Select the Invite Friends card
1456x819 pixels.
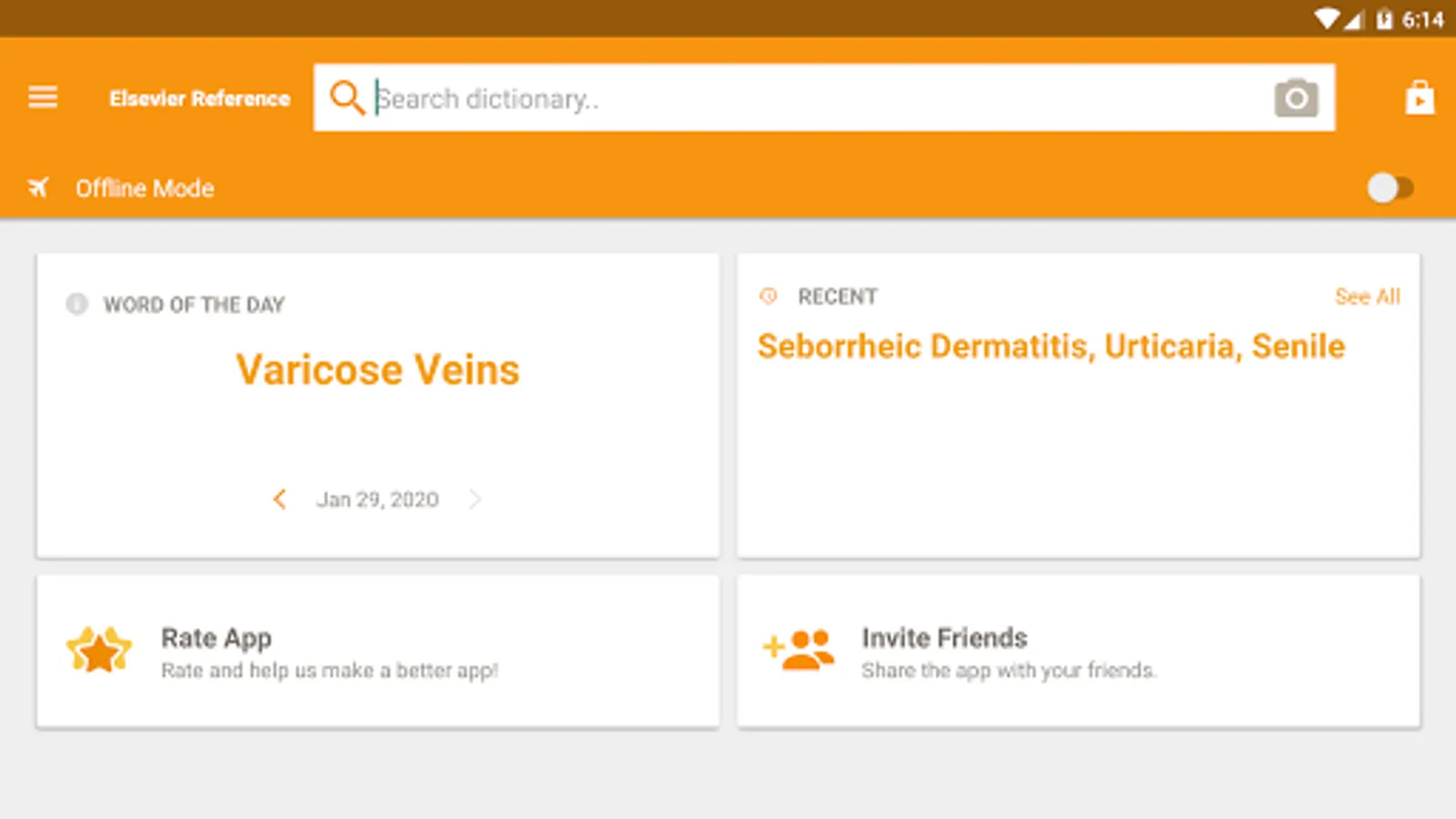1078,652
